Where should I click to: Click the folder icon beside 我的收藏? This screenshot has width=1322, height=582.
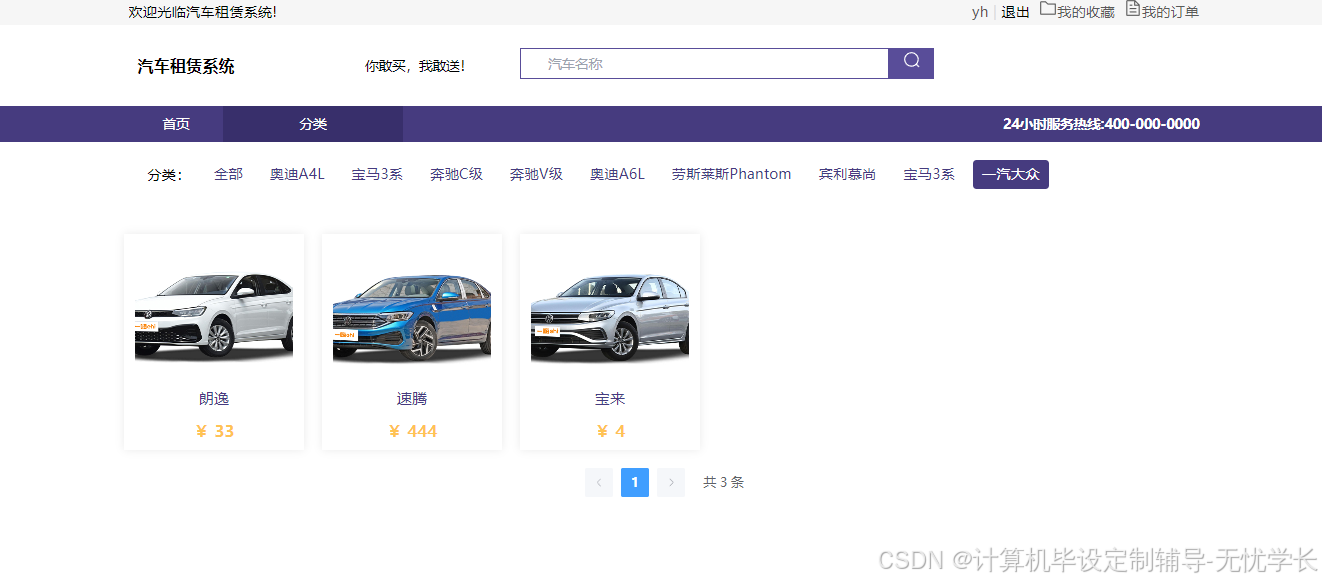[x=1048, y=9]
